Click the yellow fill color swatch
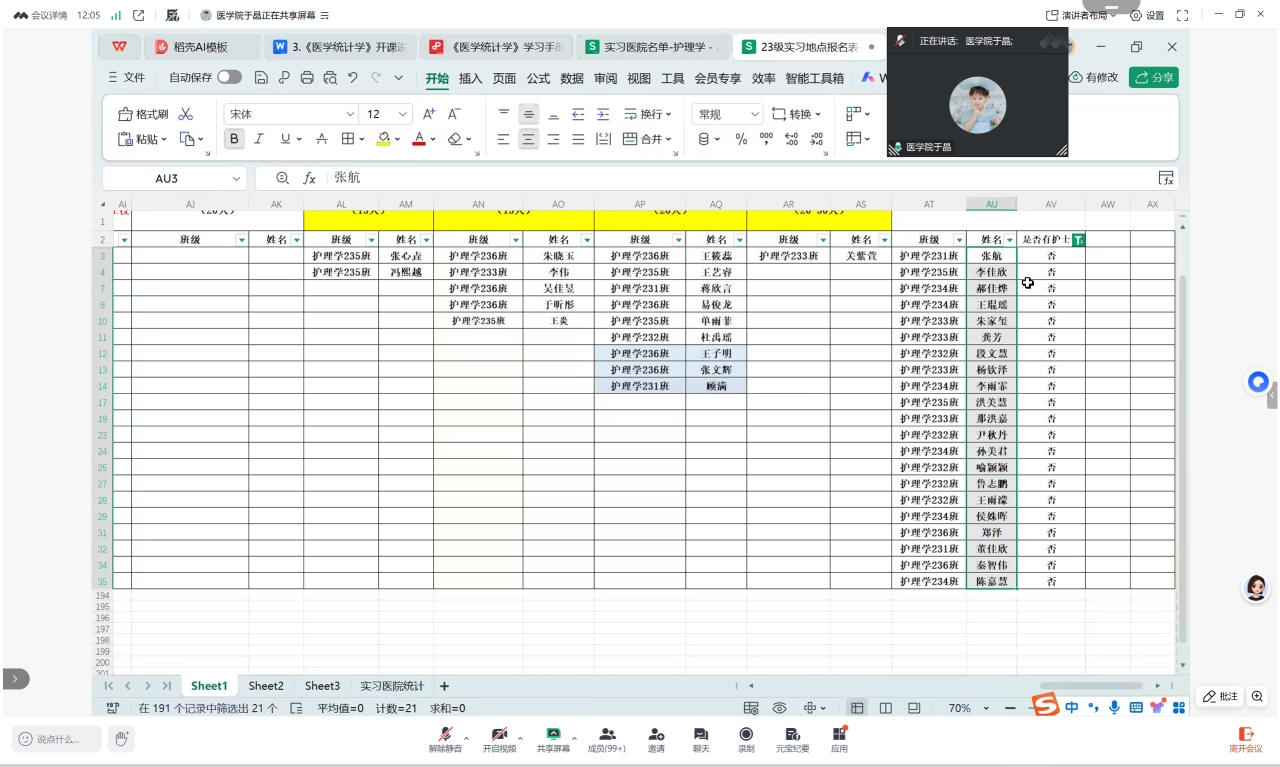1280x767 pixels. [383, 139]
